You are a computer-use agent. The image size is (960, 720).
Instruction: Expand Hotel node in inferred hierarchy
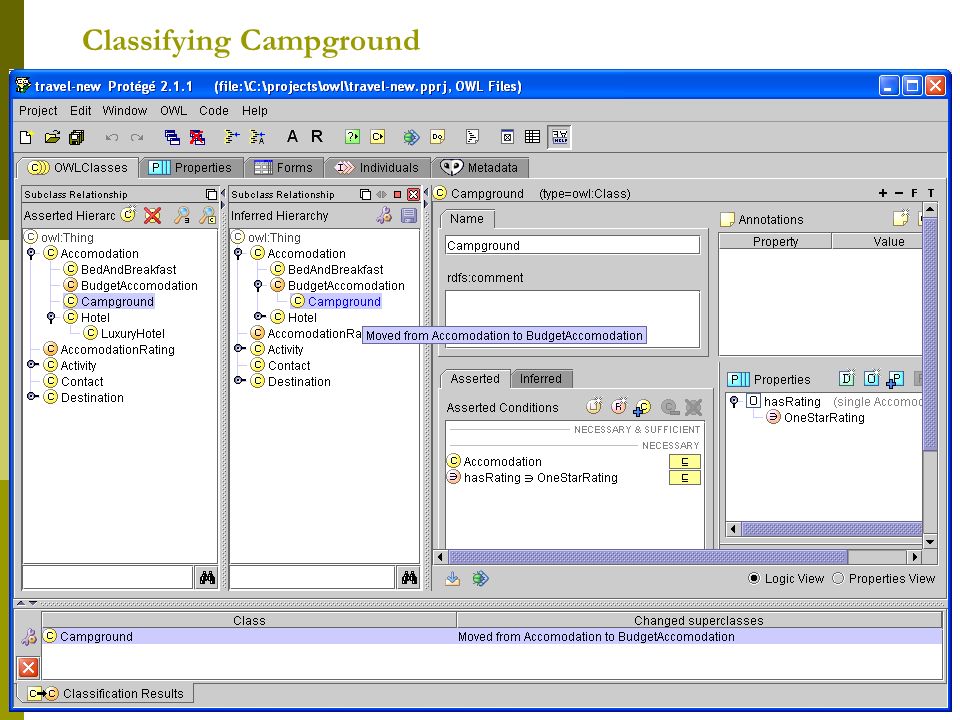pyautogui.click(x=259, y=317)
